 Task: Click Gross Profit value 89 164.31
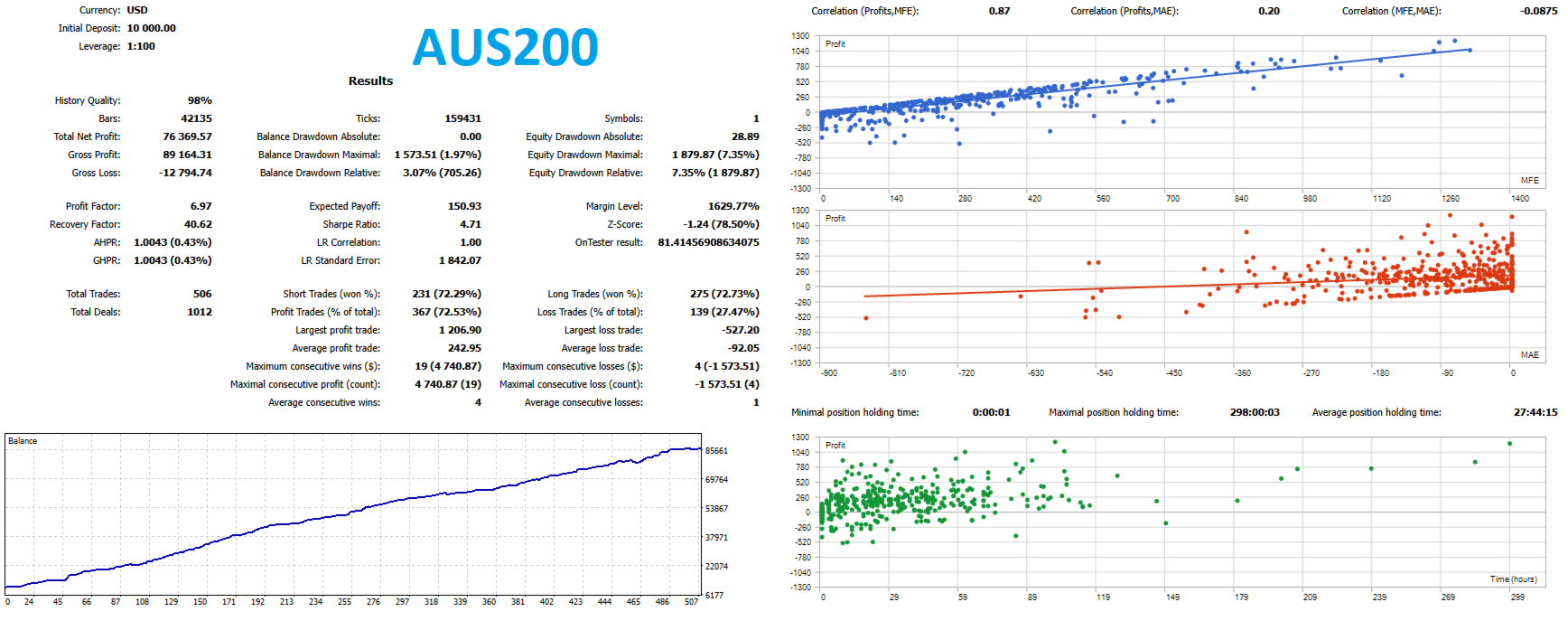coord(187,155)
